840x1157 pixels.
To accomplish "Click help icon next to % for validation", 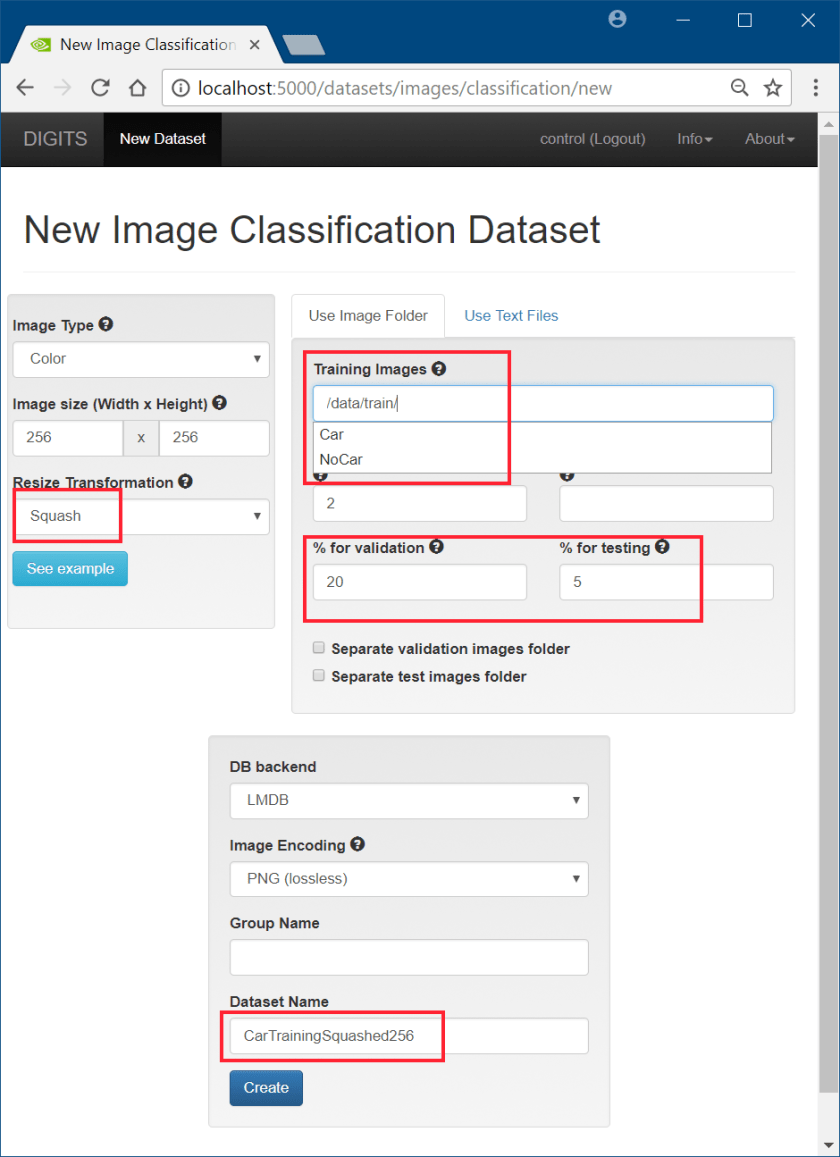I will point(436,547).
